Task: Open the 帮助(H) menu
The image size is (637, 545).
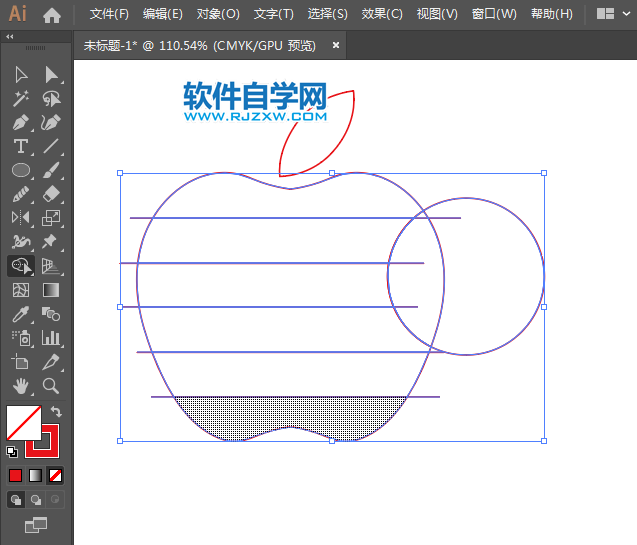Action: point(552,14)
